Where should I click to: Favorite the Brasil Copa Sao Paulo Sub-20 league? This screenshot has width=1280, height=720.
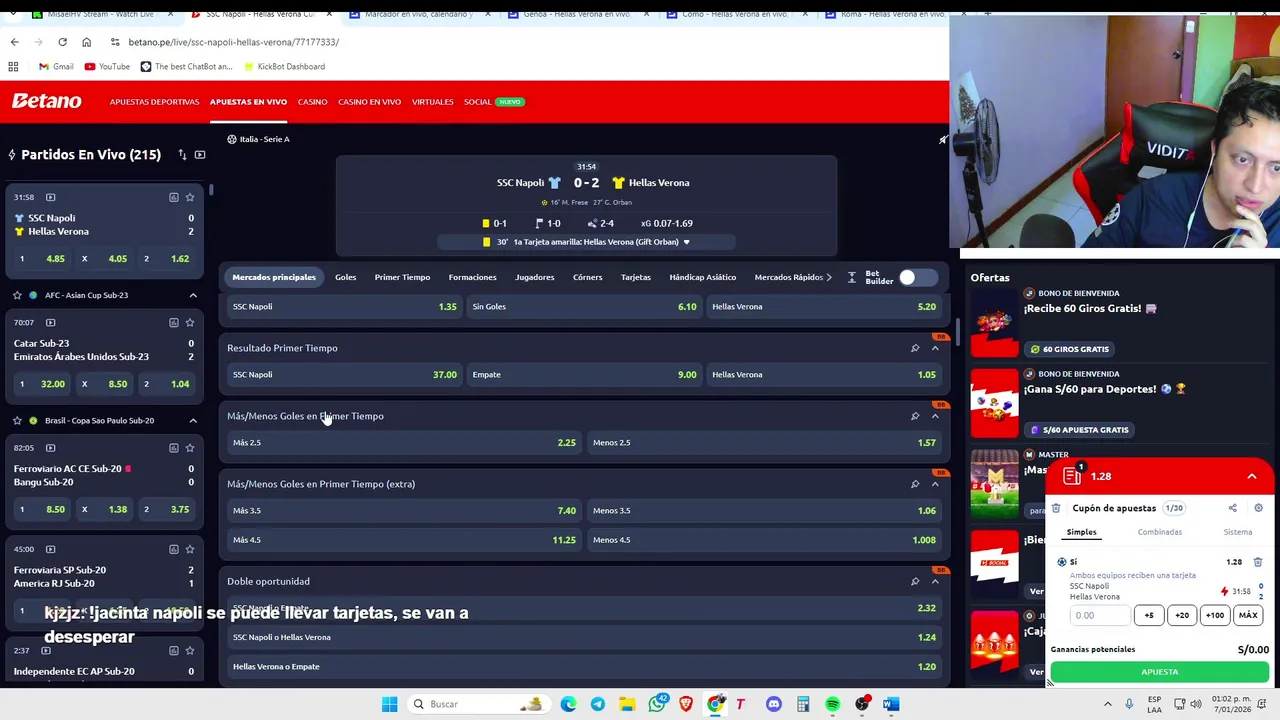pos(17,420)
